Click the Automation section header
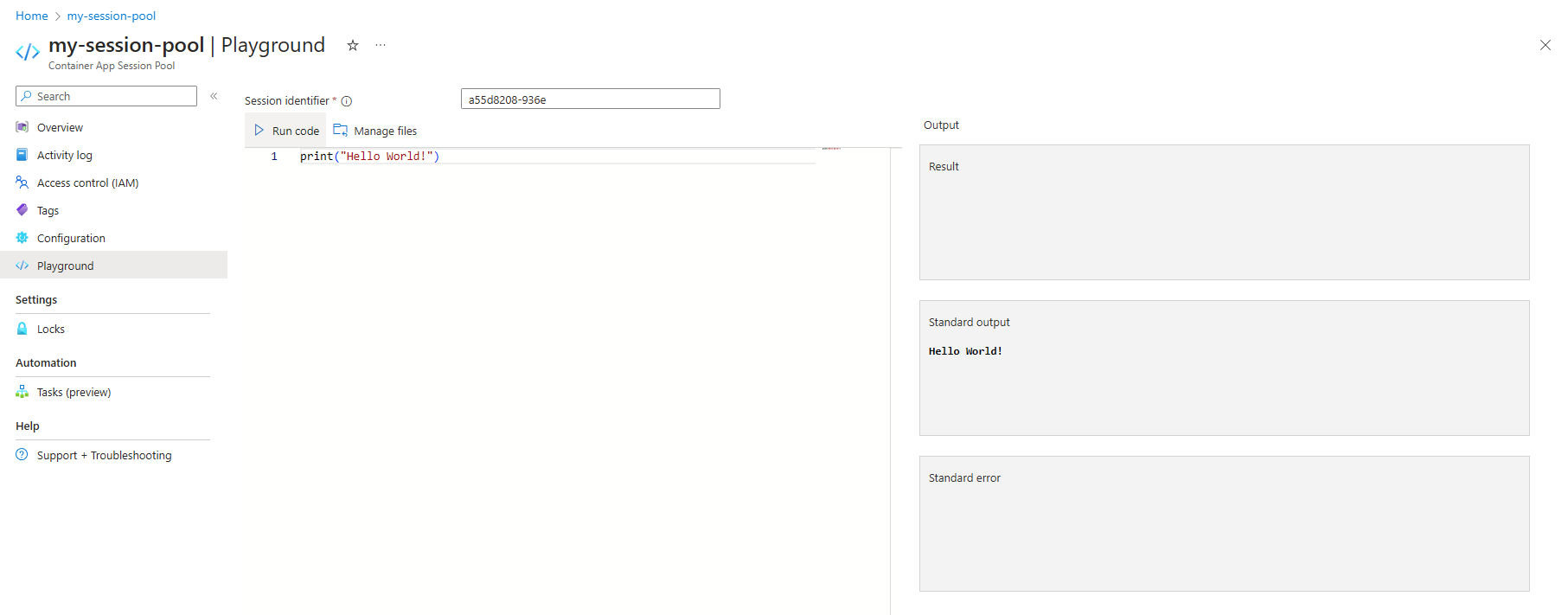 click(46, 362)
